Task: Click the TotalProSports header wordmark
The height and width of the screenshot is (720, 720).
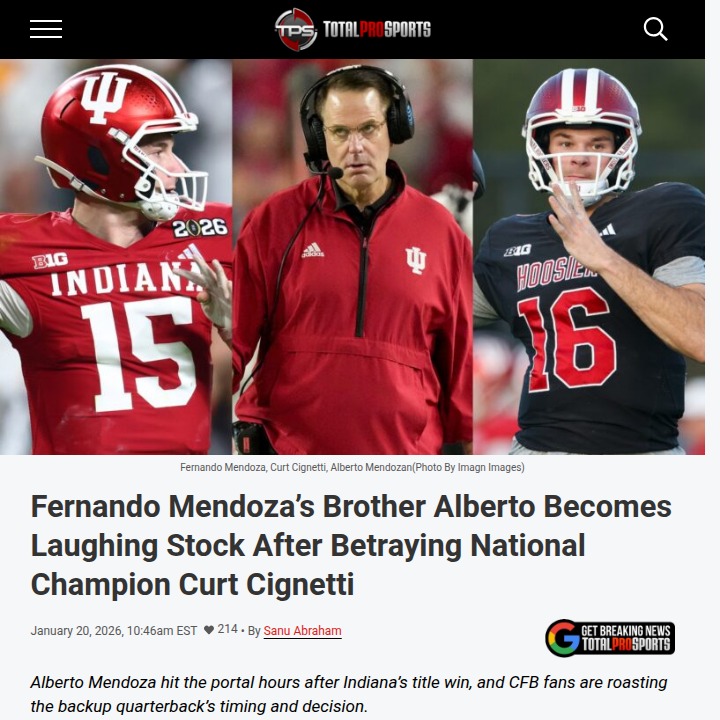Action: 377,29
